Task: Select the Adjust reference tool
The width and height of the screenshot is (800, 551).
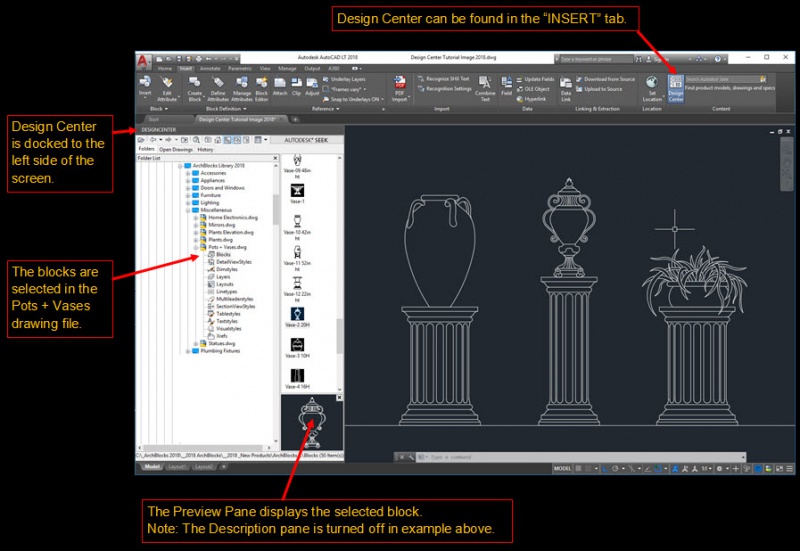Action: coord(312,86)
